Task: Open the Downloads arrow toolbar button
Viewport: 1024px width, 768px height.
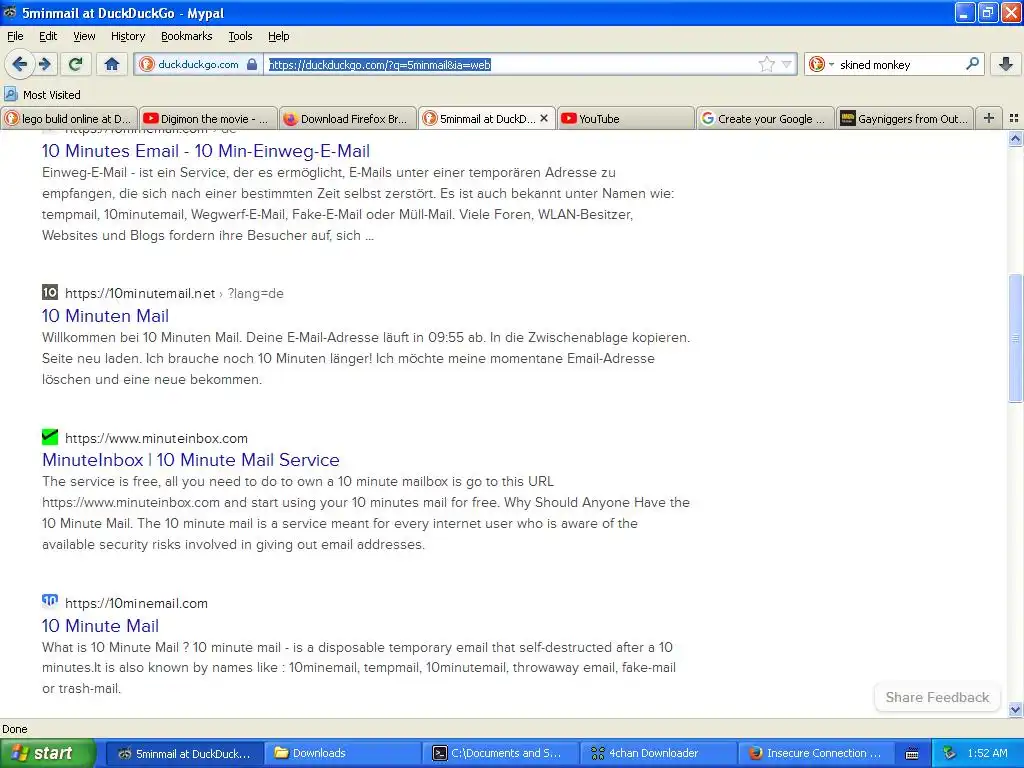Action: coord(1006,64)
